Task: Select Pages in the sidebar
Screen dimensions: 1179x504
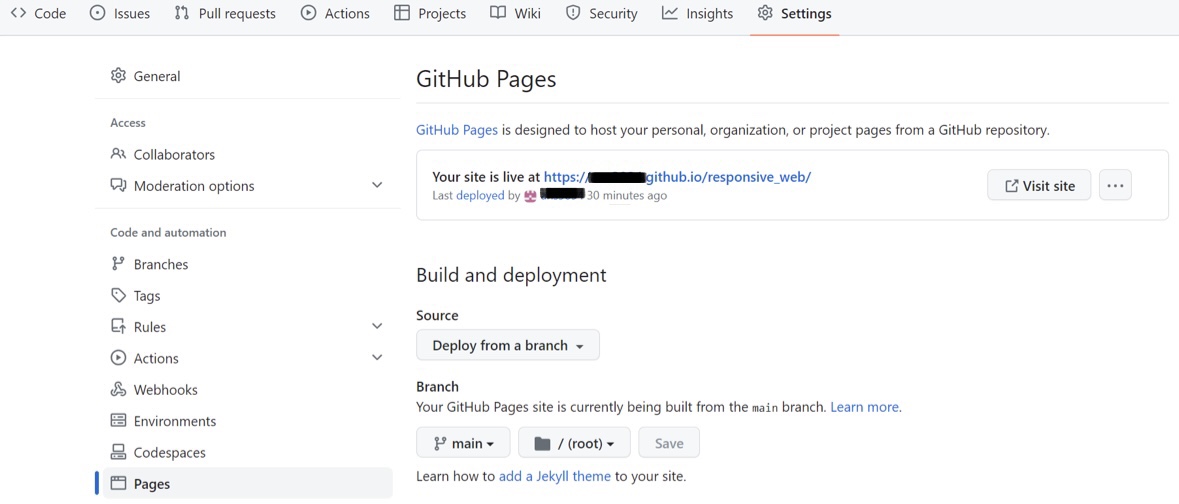Action: (247, 484)
